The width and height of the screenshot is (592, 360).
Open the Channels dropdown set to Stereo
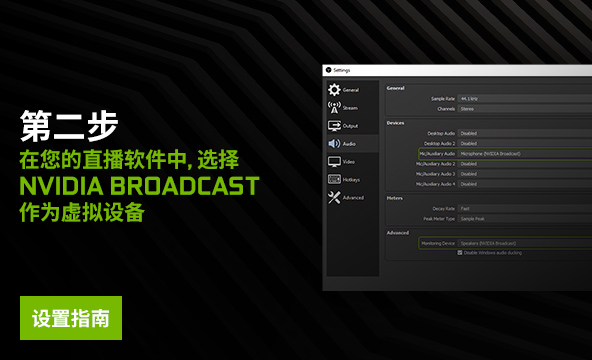point(525,109)
